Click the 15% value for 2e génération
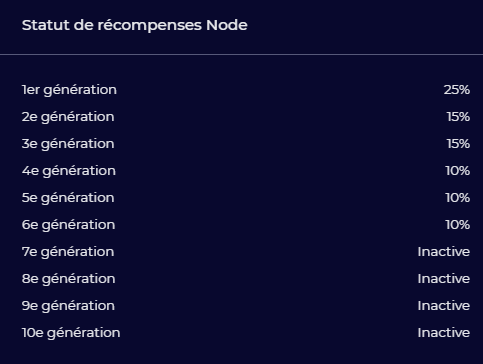The height and width of the screenshot is (364, 483). tap(458, 117)
